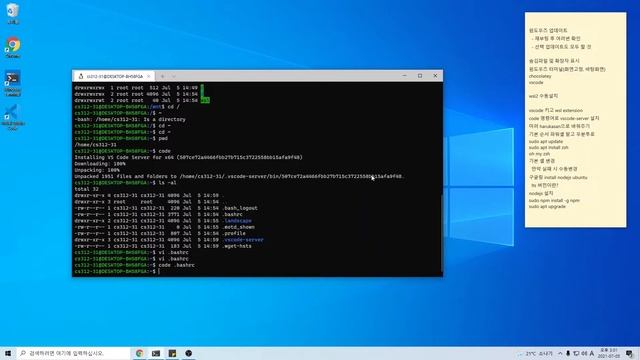Click the 'wsl2' line in sticky note
The width and height of the screenshot is (640, 360).
coord(543,96)
